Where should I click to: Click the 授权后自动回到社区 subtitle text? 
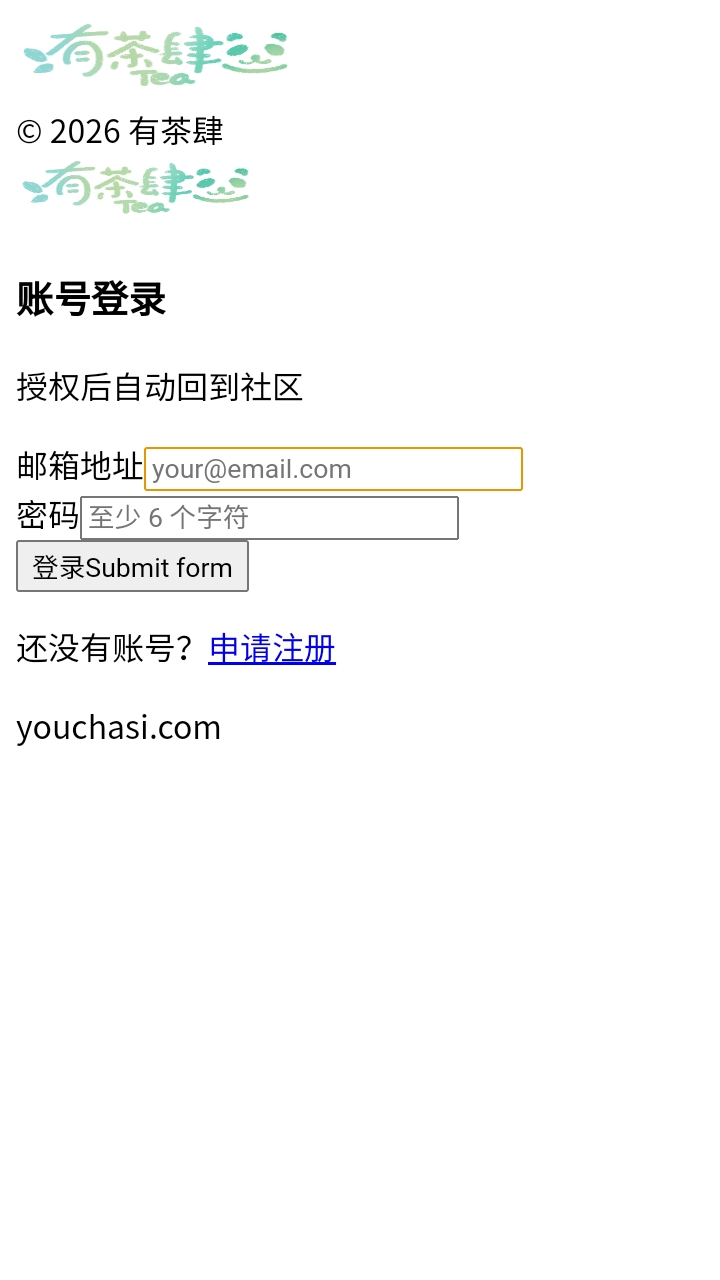(160, 387)
